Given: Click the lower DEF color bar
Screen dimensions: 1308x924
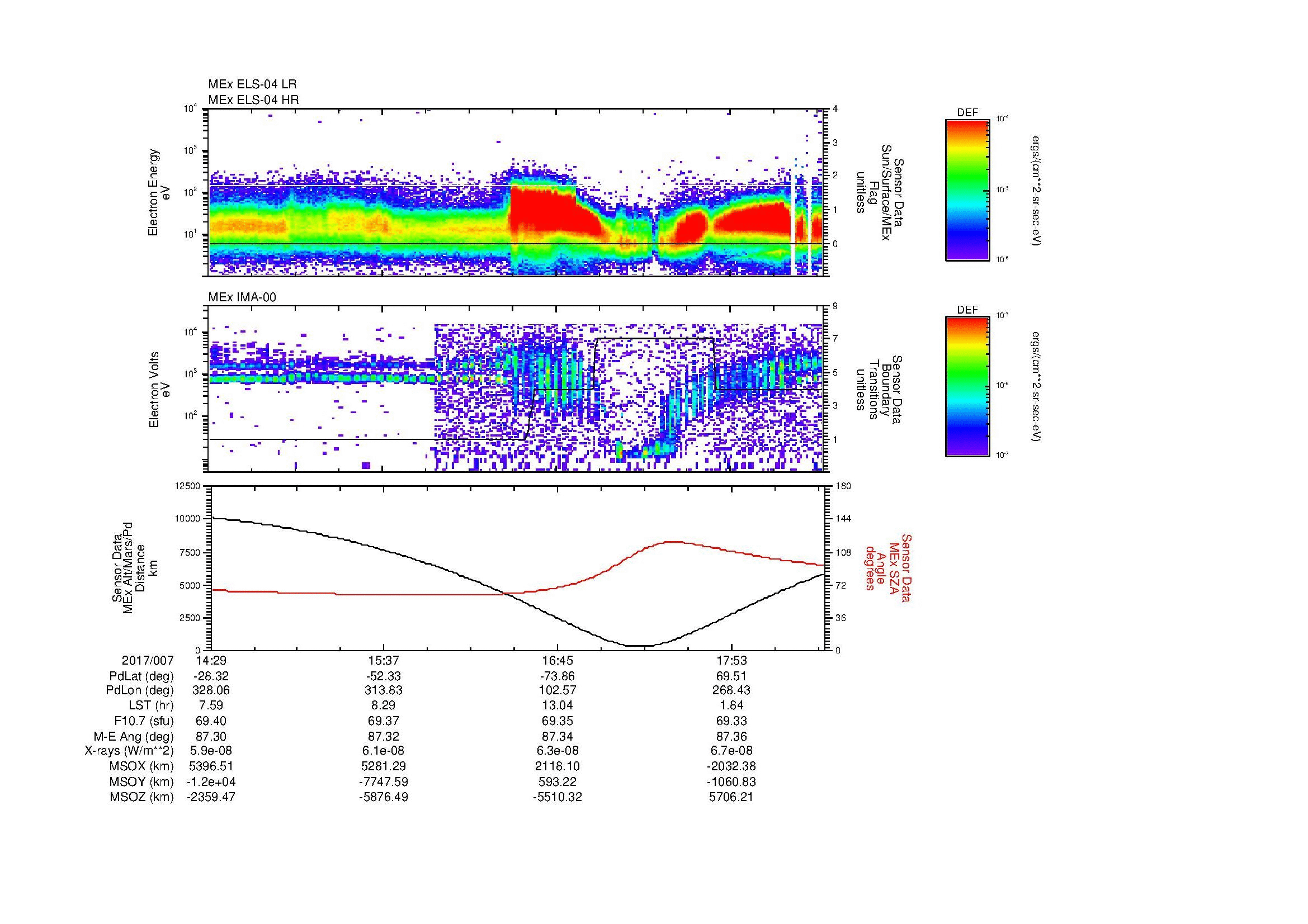Looking at the screenshot, I should point(967,387).
